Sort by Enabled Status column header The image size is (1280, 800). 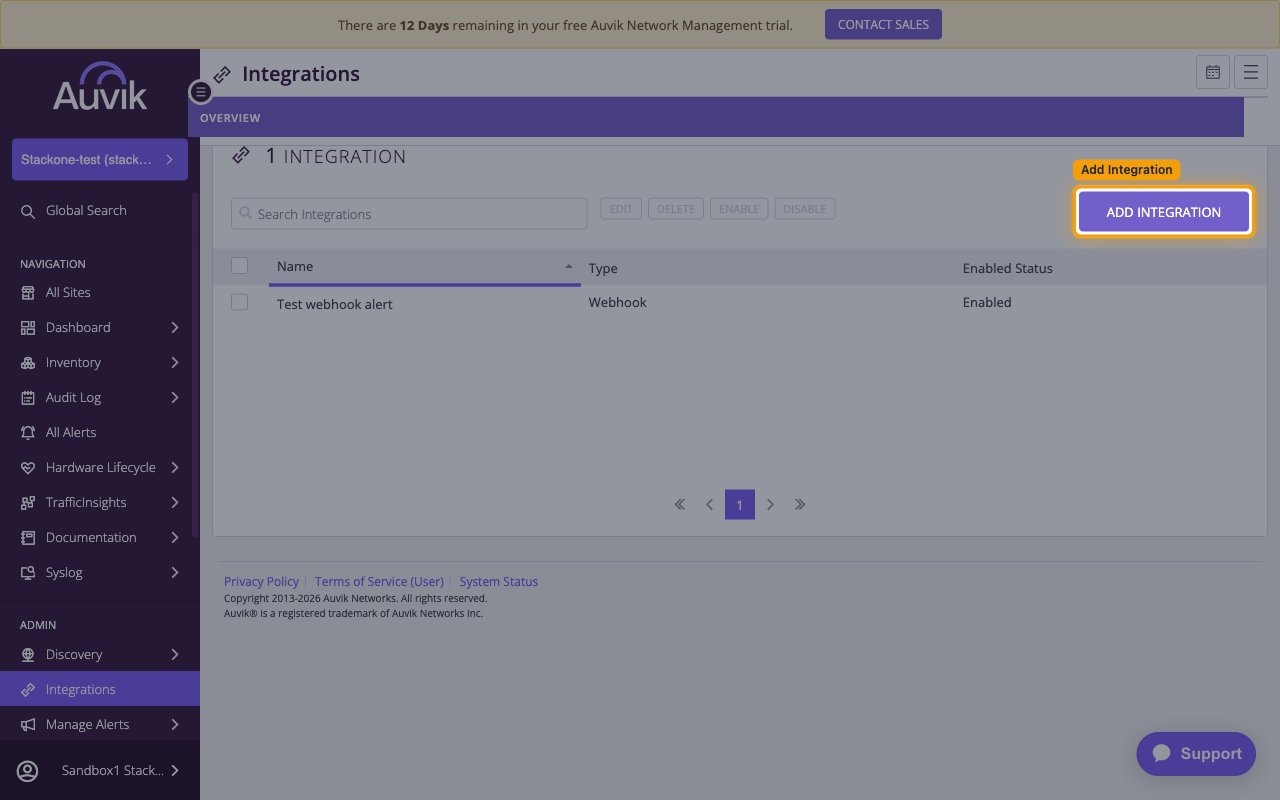coord(1008,269)
